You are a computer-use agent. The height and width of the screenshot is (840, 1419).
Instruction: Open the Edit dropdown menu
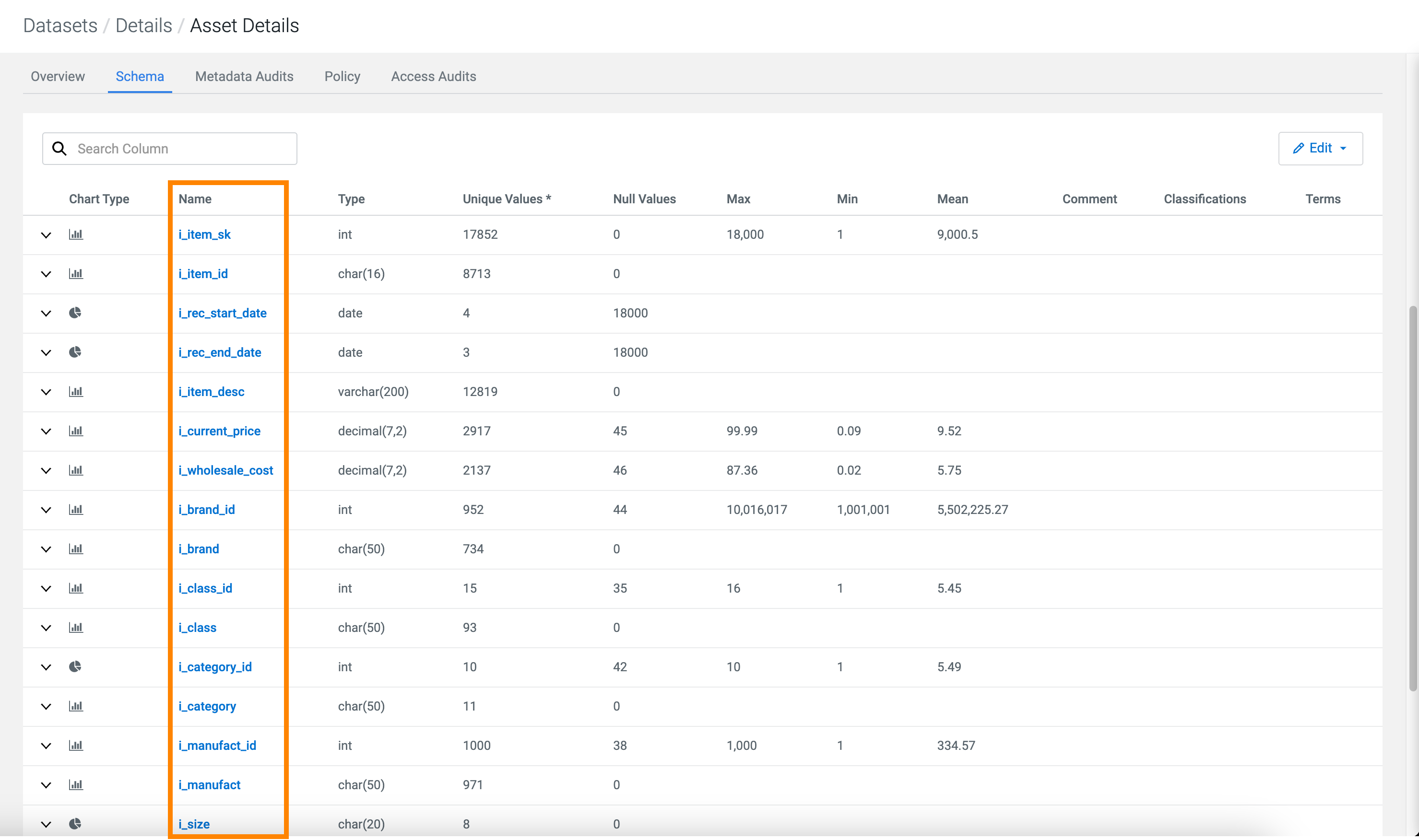coord(1320,148)
